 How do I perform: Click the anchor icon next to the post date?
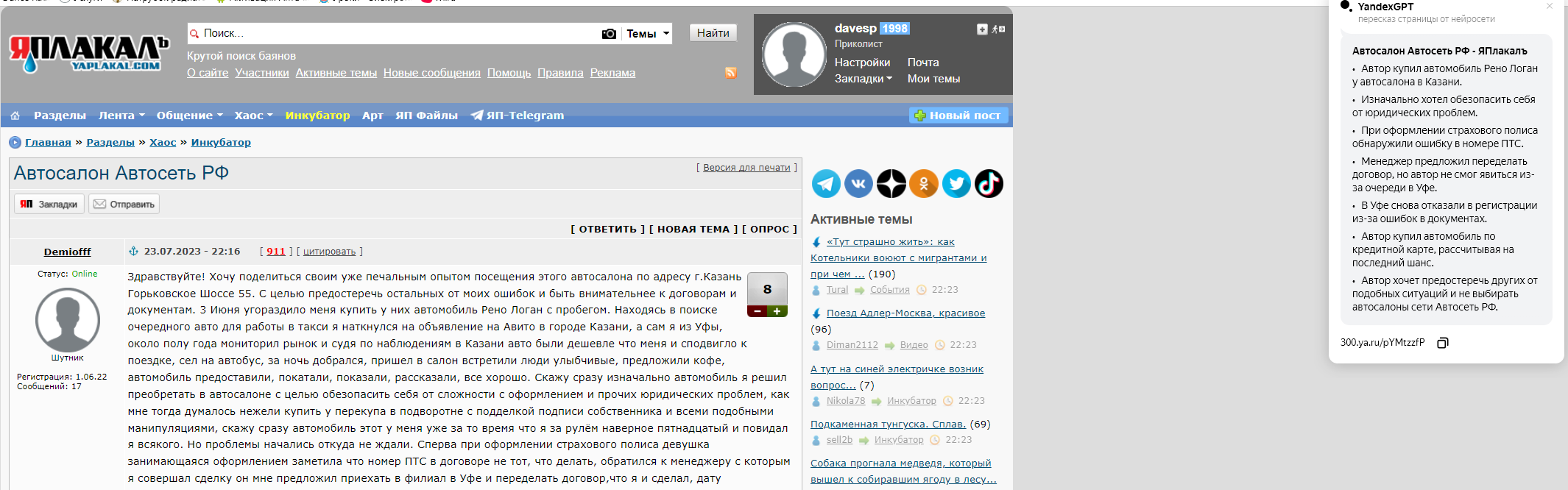(134, 251)
